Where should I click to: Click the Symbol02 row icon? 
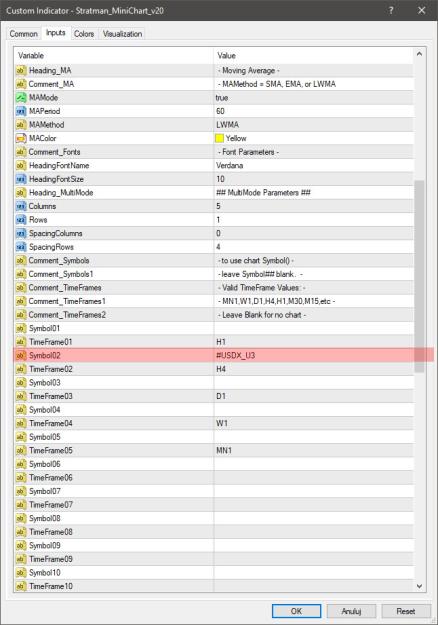21,355
